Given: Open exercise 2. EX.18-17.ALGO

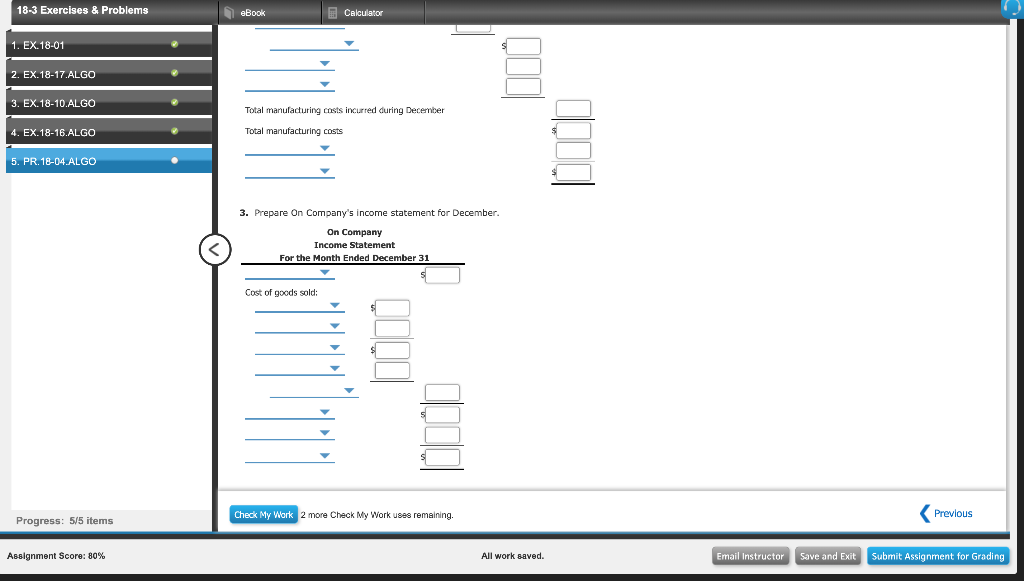Looking at the screenshot, I should coord(109,74).
